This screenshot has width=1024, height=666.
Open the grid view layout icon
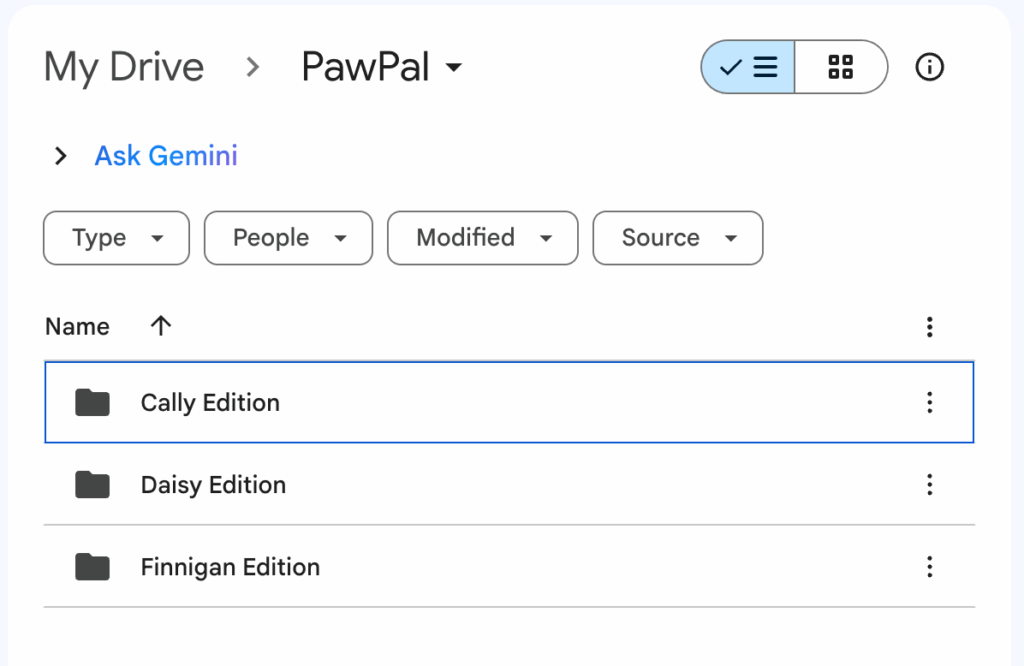pyautogui.click(x=841, y=67)
